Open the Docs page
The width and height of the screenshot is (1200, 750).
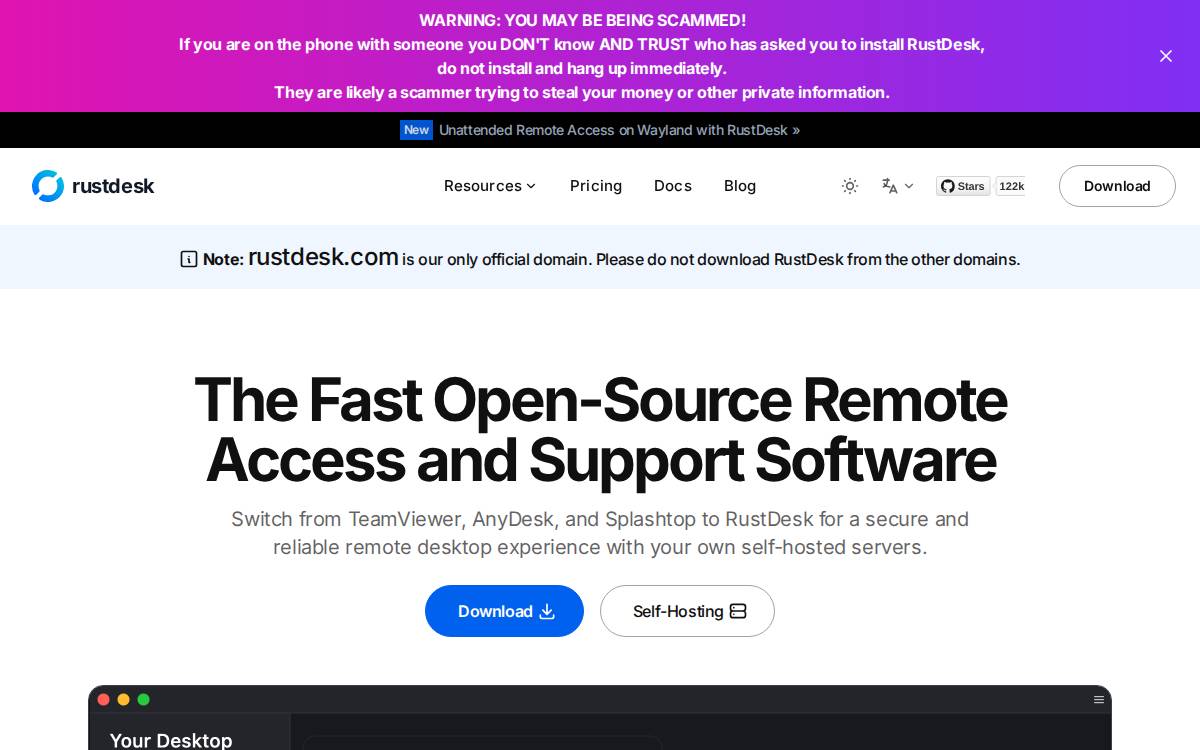(673, 186)
